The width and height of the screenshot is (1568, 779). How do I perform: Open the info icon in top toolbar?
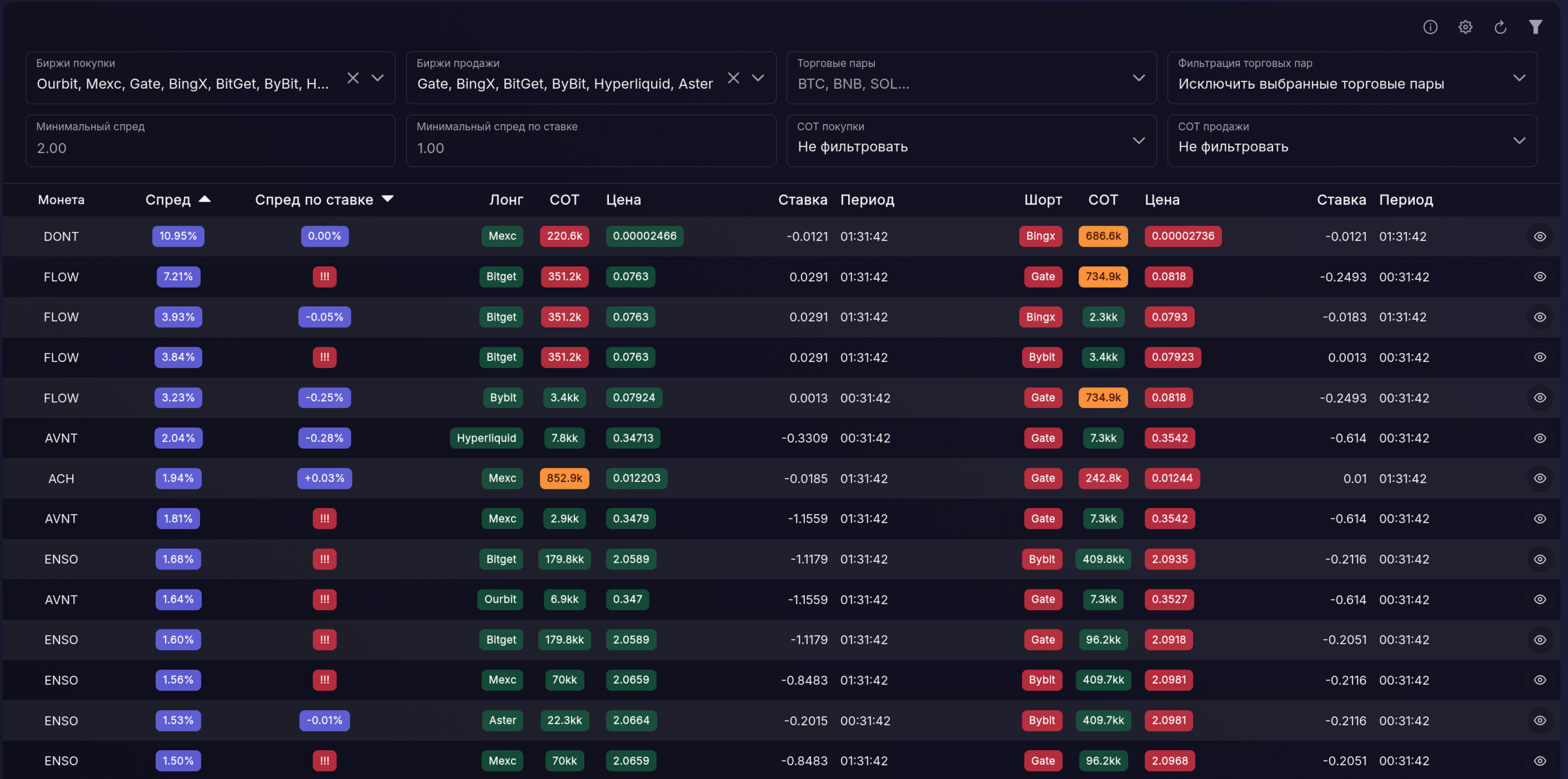1430,27
